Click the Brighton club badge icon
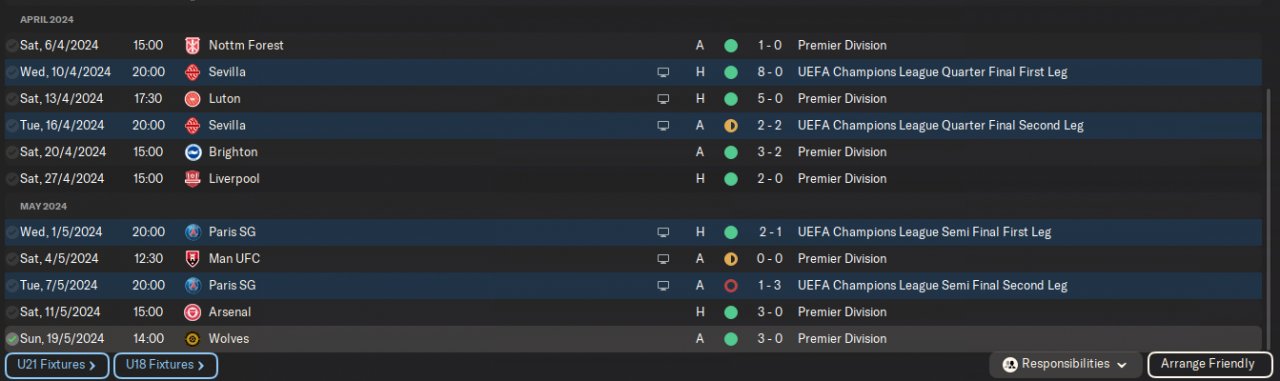Viewport: 1280px width, 381px height. click(x=193, y=152)
